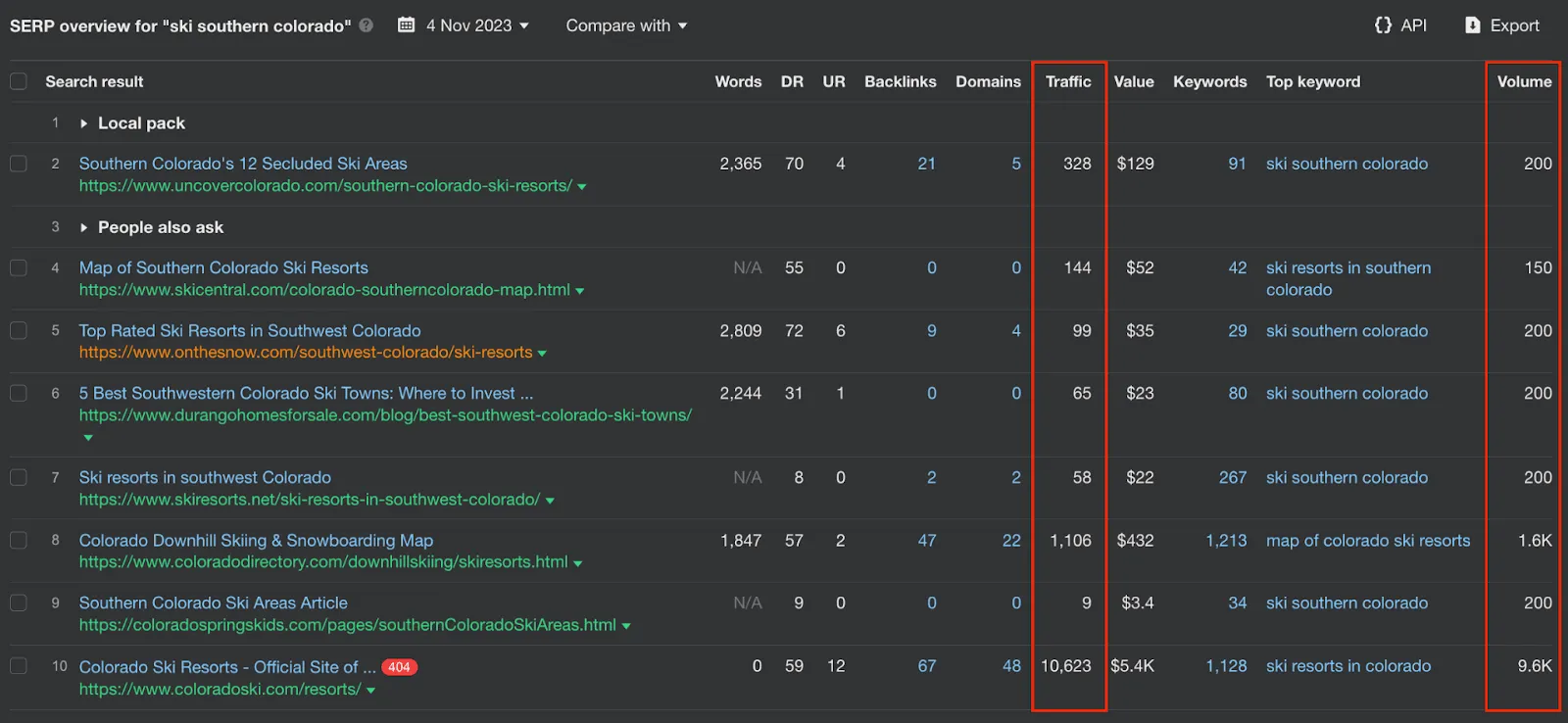Click the API button

point(1401,25)
